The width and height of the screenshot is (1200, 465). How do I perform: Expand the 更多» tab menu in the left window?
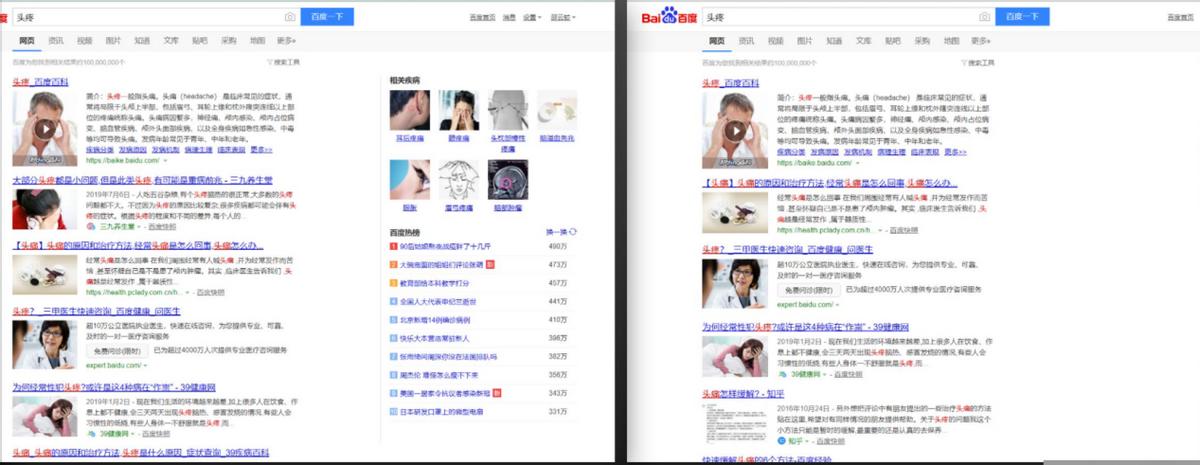pyautogui.click(x=286, y=41)
